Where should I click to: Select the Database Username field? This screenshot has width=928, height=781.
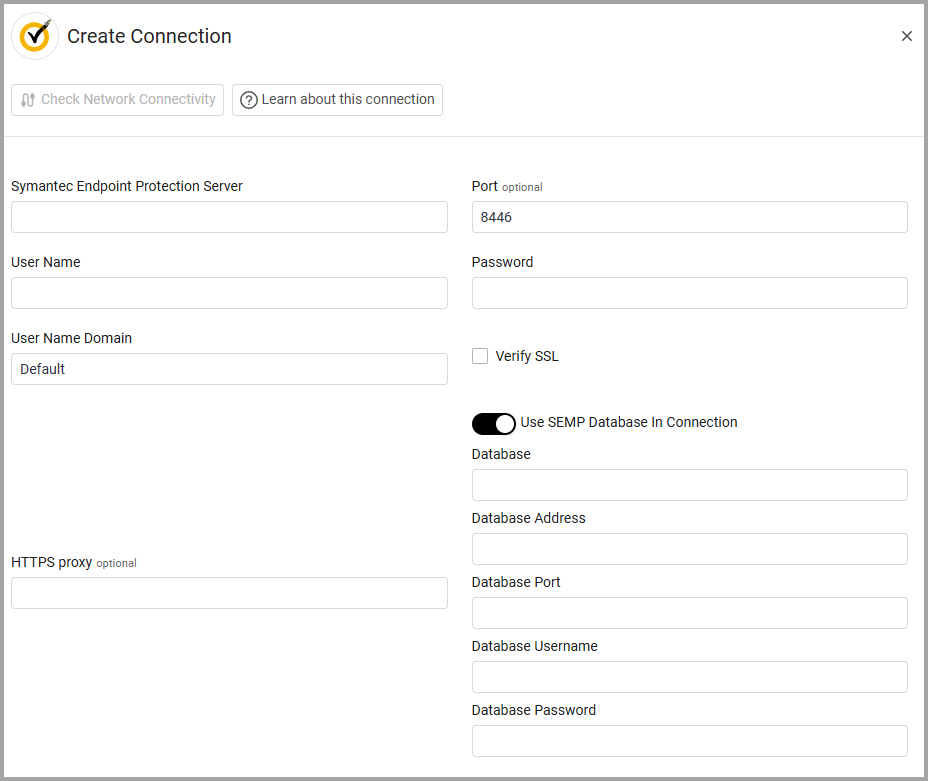689,677
